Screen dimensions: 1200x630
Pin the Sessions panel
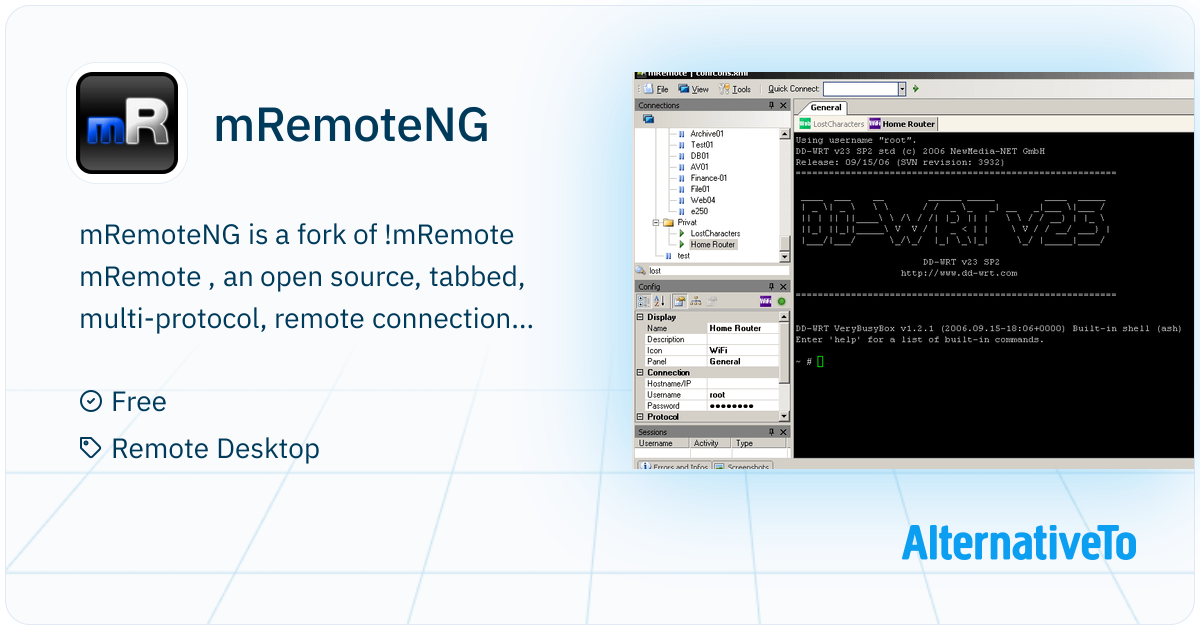tap(771, 432)
